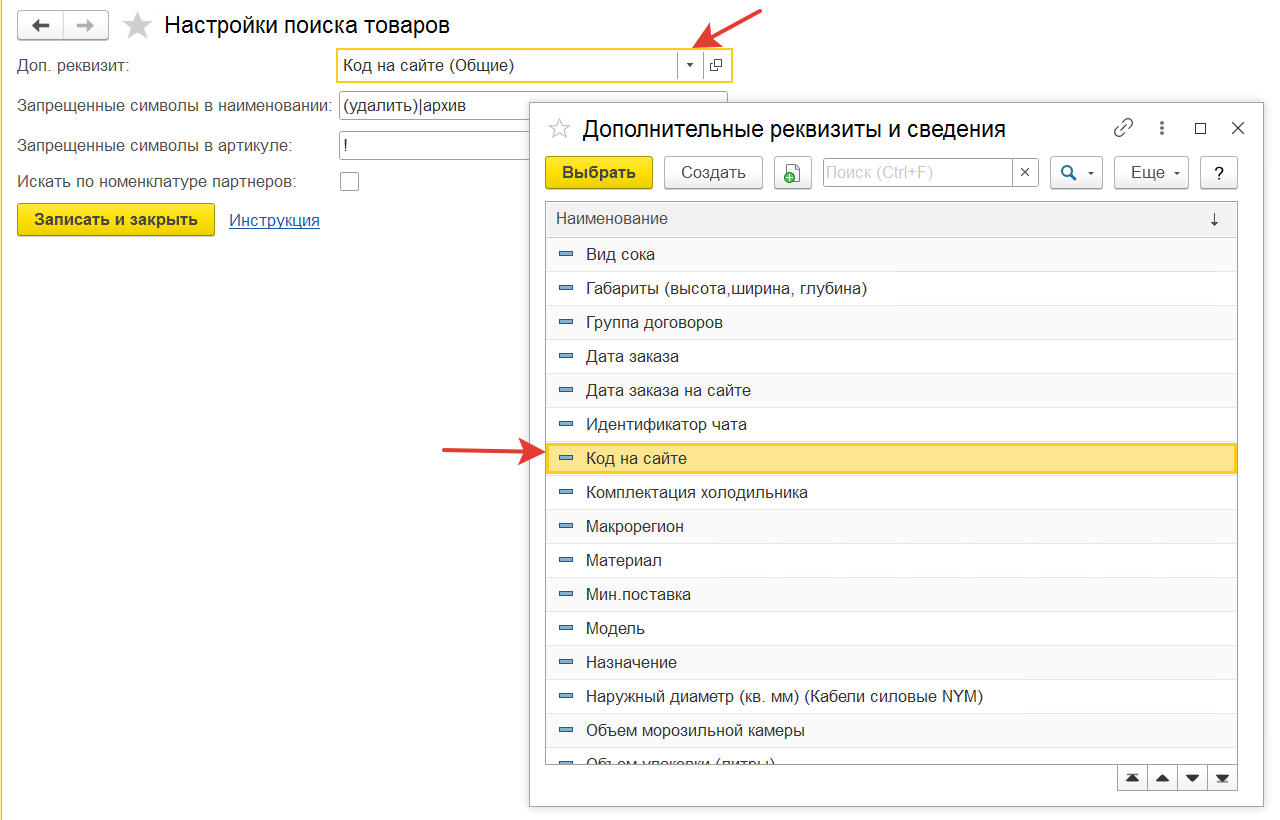Select the Дата заказа на сайте row
The image size is (1280, 820).
pyautogui.click(x=891, y=390)
